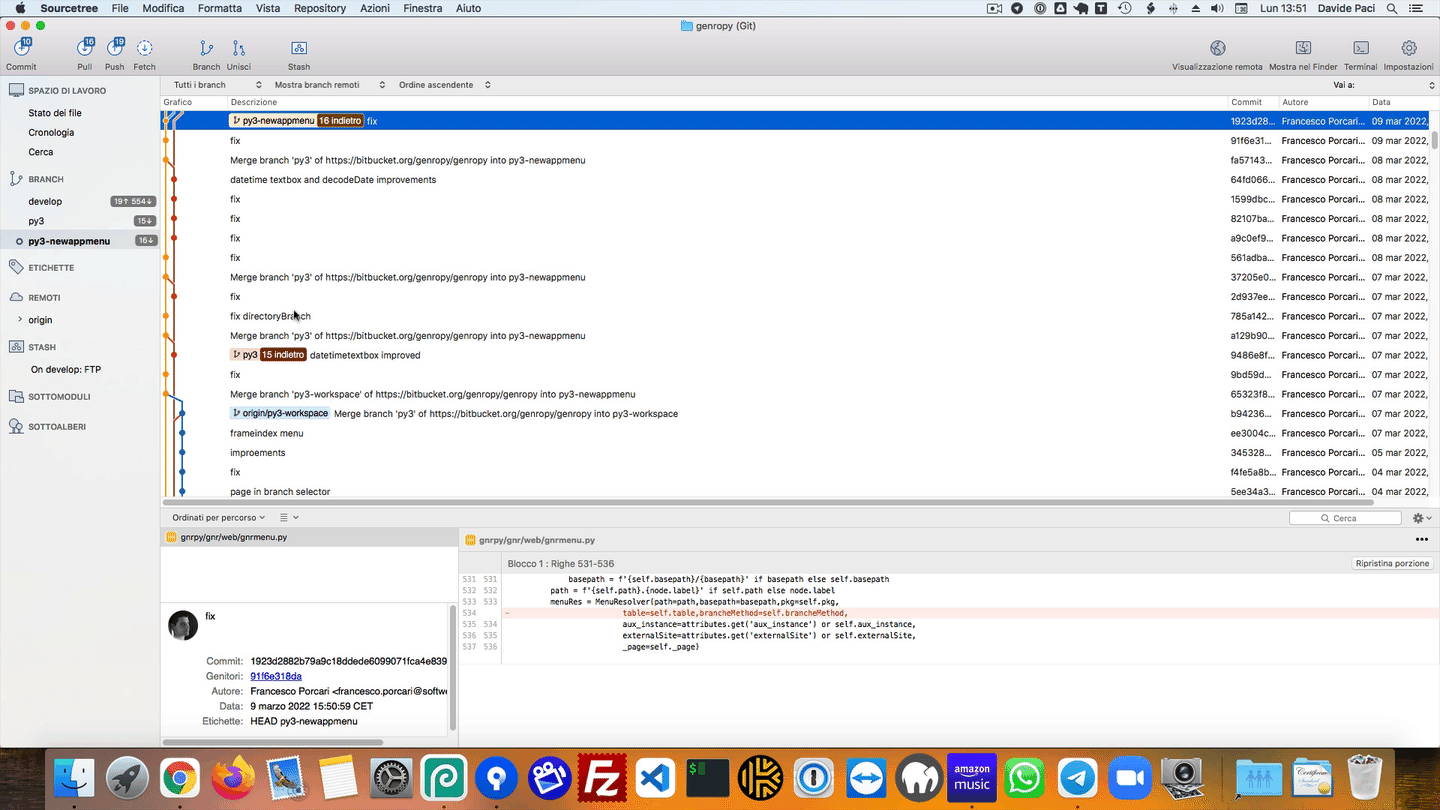
Task: Open Visual Studio Code in the Dock
Action: pyautogui.click(x=655, y=778)
